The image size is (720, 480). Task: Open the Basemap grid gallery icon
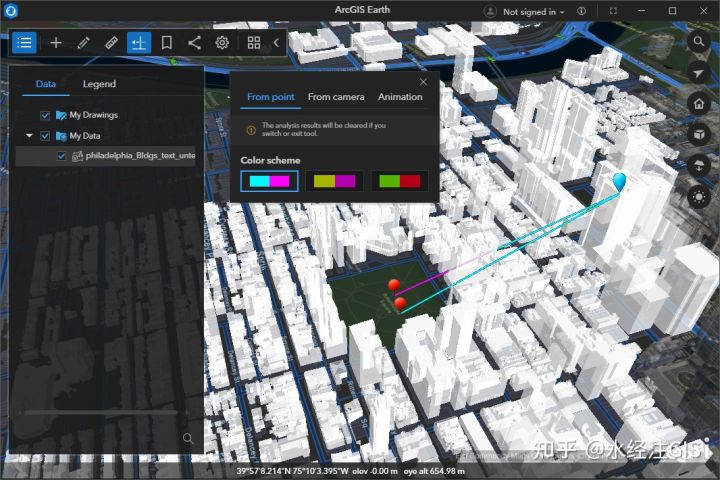(x=253, y=43)
